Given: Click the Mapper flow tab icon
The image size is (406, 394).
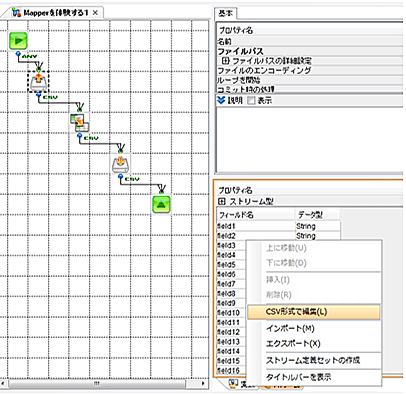Looking at the screenshot, I should (x=16, y=13).
